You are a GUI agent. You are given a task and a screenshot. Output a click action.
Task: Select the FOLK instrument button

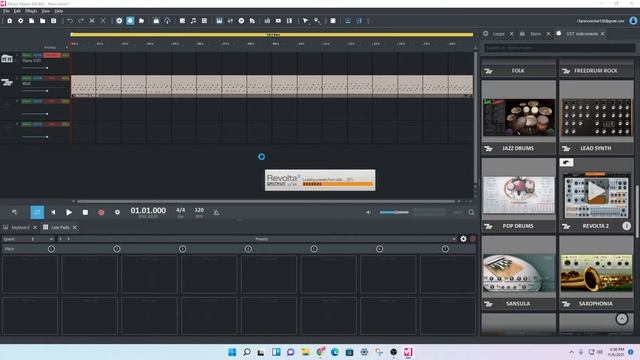pos(518,71)
